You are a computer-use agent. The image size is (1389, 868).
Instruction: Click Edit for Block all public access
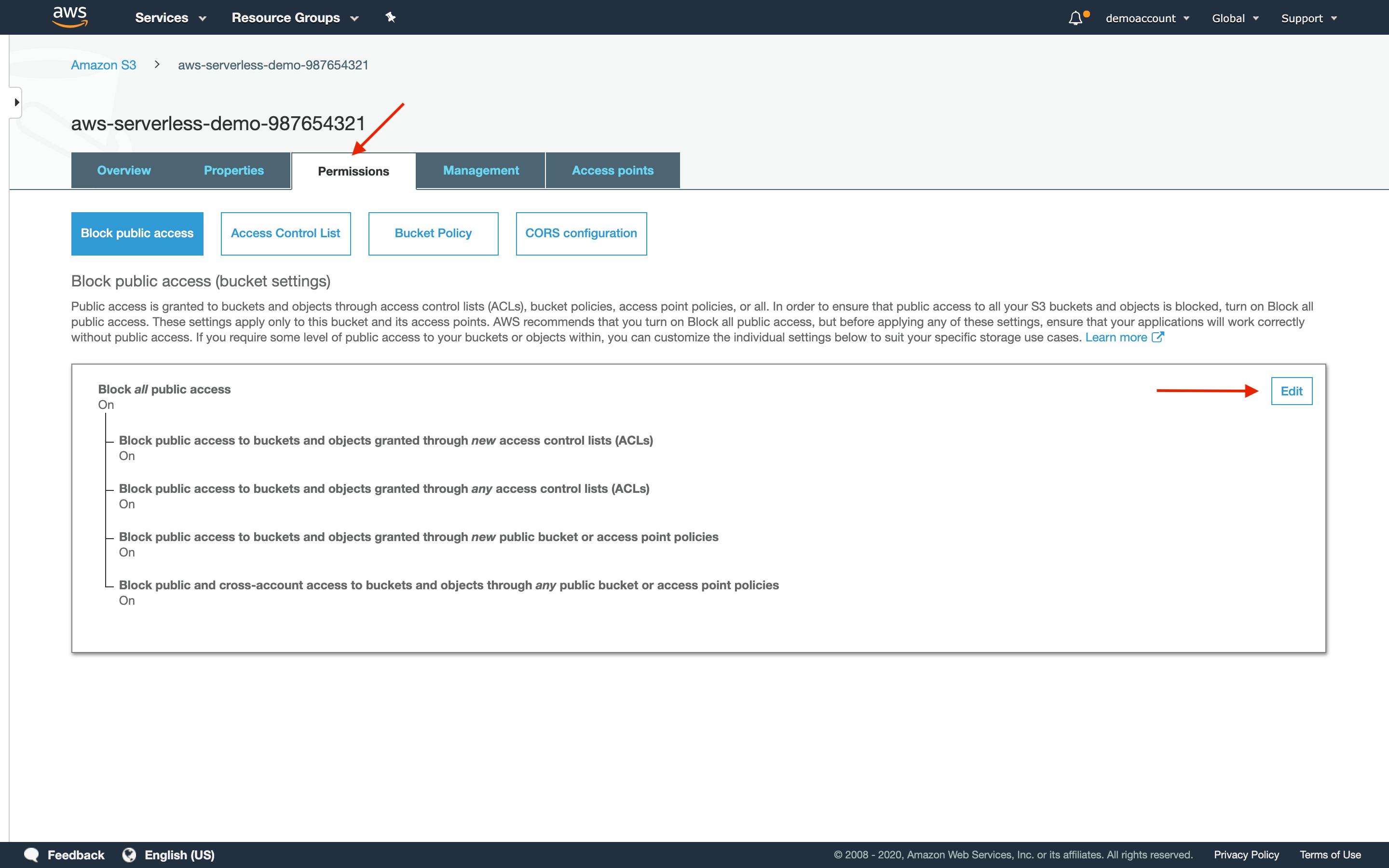click(x=1292, y=391)
